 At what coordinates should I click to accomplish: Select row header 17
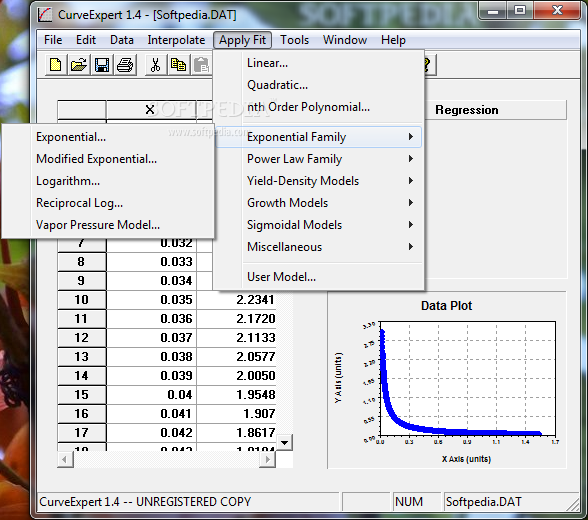[82, 432]
